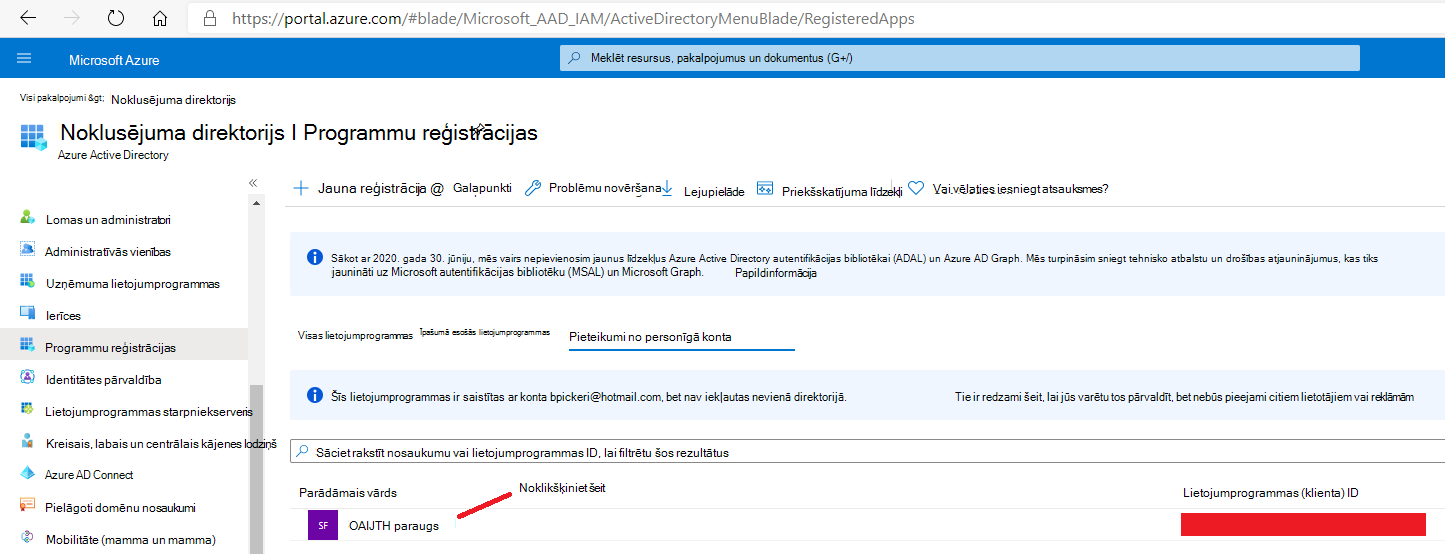Click the browser forward arrow
This screenshot has height=554, width=1445.
pyautogui.click(x=71, y=18)
